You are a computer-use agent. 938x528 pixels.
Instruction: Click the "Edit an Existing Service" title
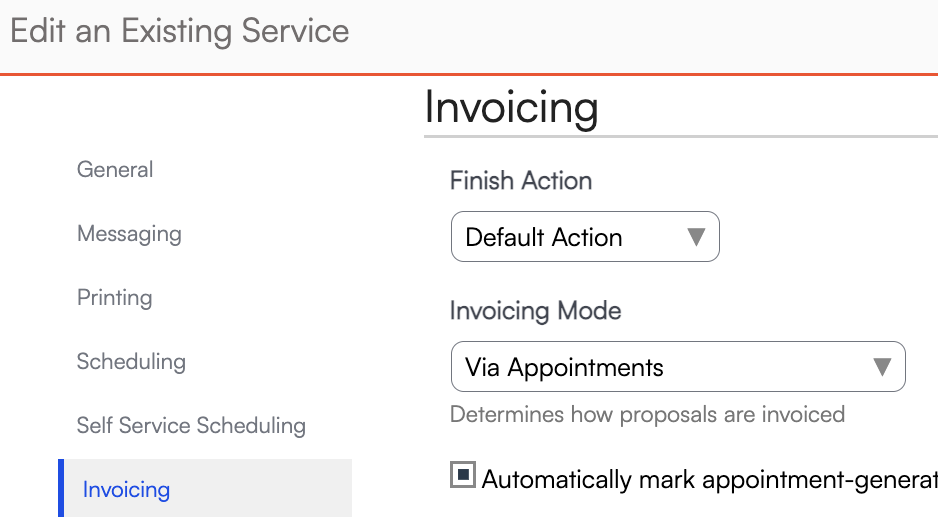pyautogui.click(x=180, y=31)
